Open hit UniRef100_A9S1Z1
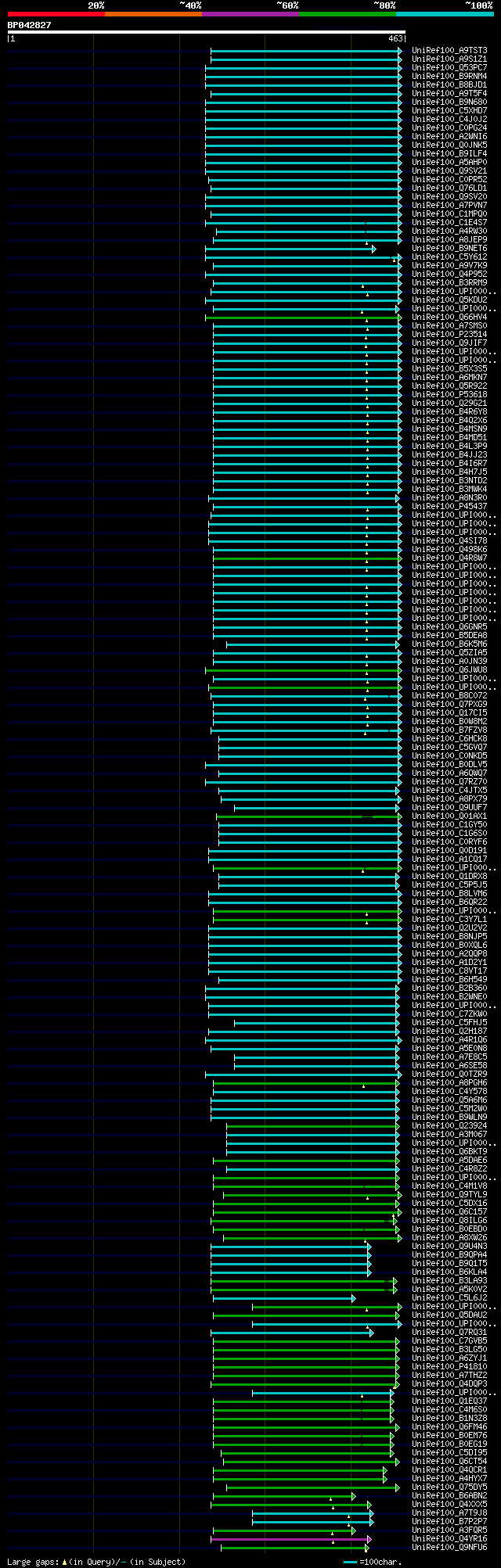 click(x=449, y=59)
